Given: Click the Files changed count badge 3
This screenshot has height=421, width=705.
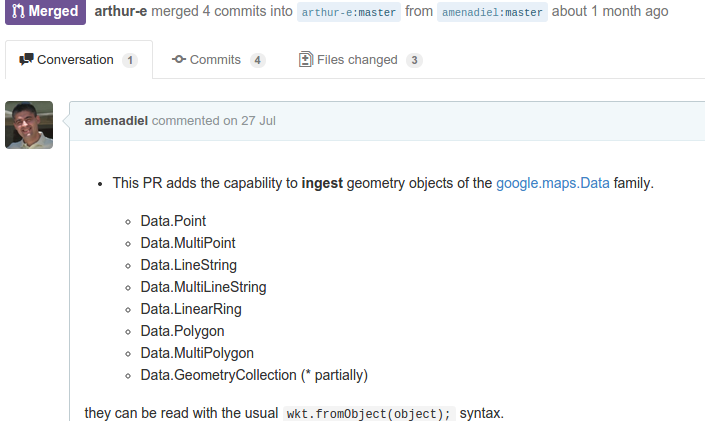Looking at the screenshot, I should tap(414, 60).
